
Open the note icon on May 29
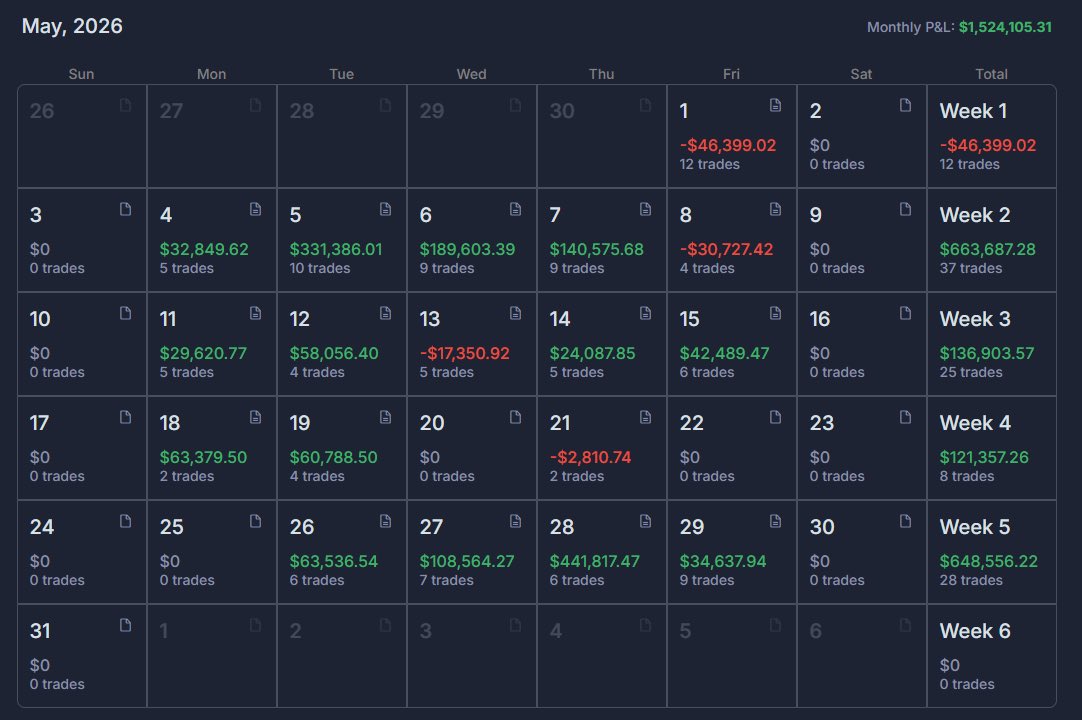775,521
